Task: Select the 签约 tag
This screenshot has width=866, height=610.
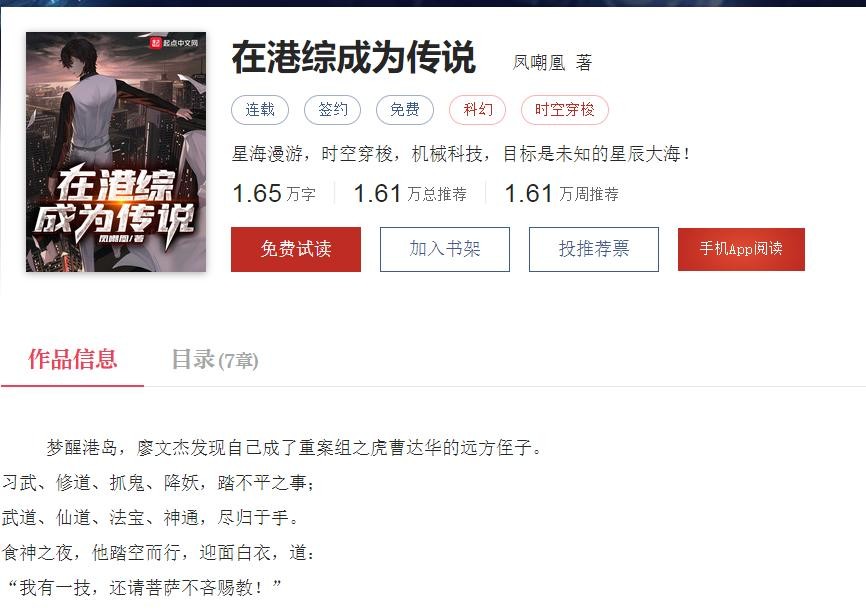Action: (332, 109)
